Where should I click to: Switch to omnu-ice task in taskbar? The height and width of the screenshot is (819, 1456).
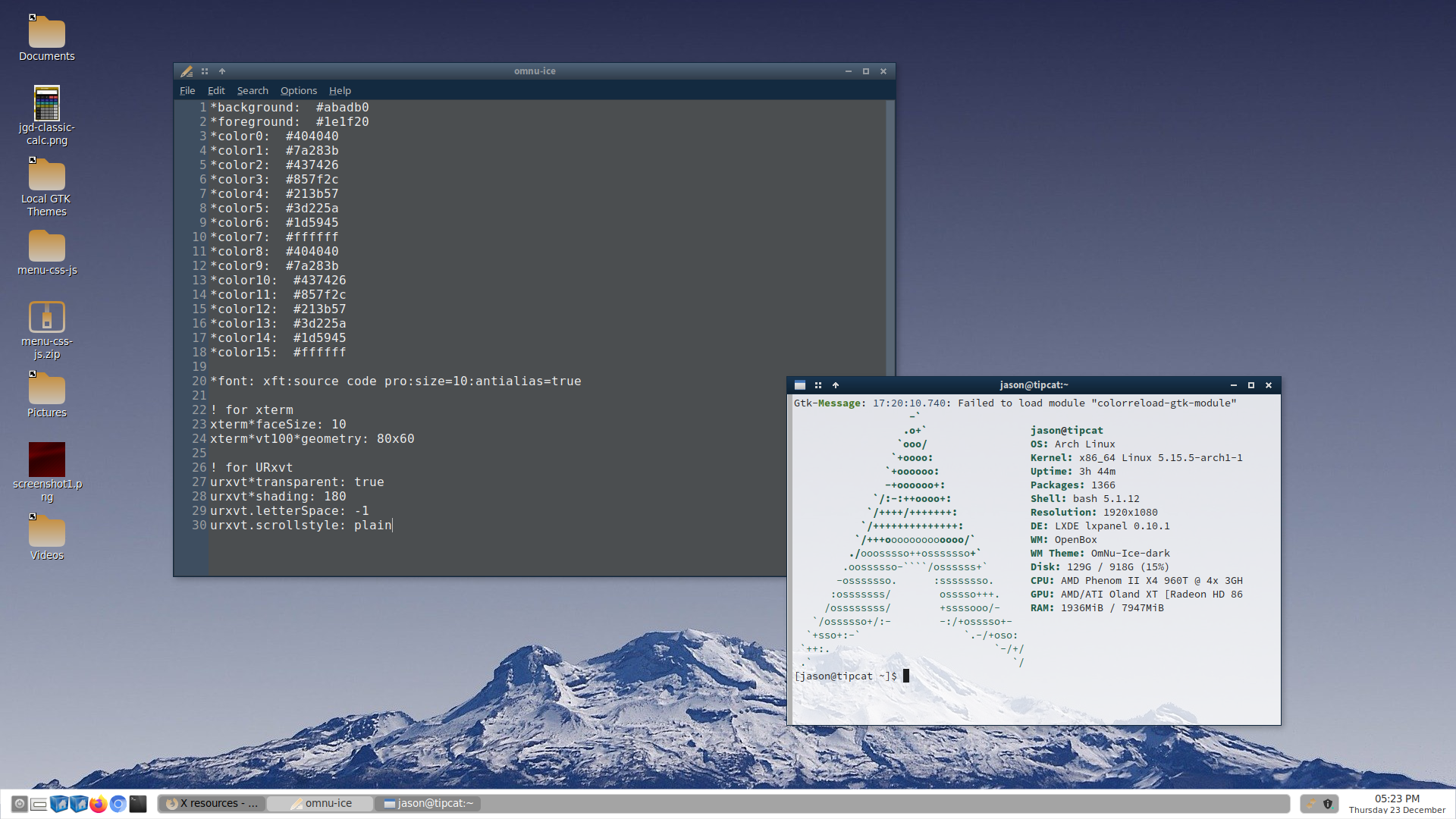[x=321, y=804]
